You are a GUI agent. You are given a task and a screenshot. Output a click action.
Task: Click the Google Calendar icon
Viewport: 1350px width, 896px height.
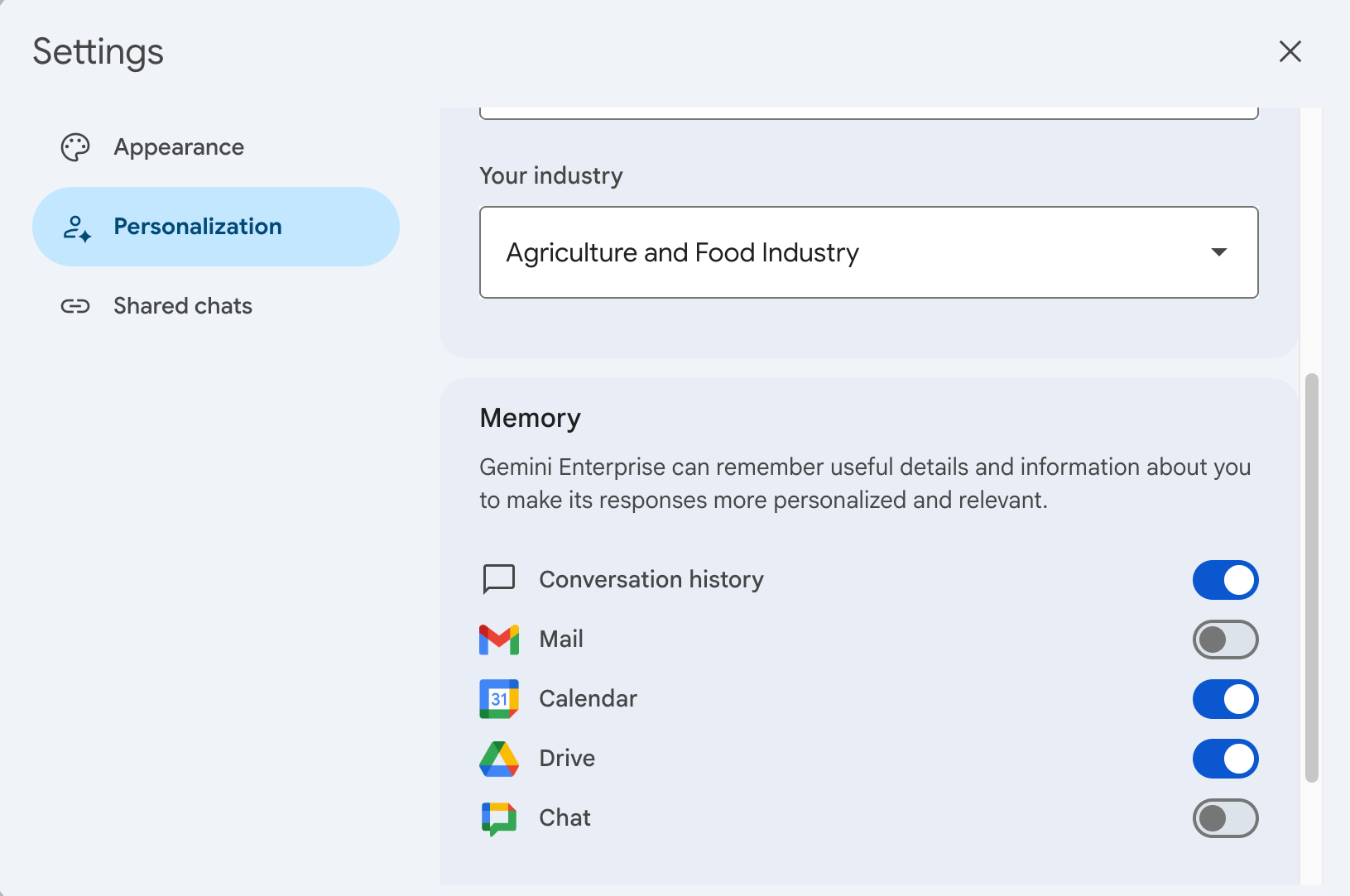pos(498,698)
